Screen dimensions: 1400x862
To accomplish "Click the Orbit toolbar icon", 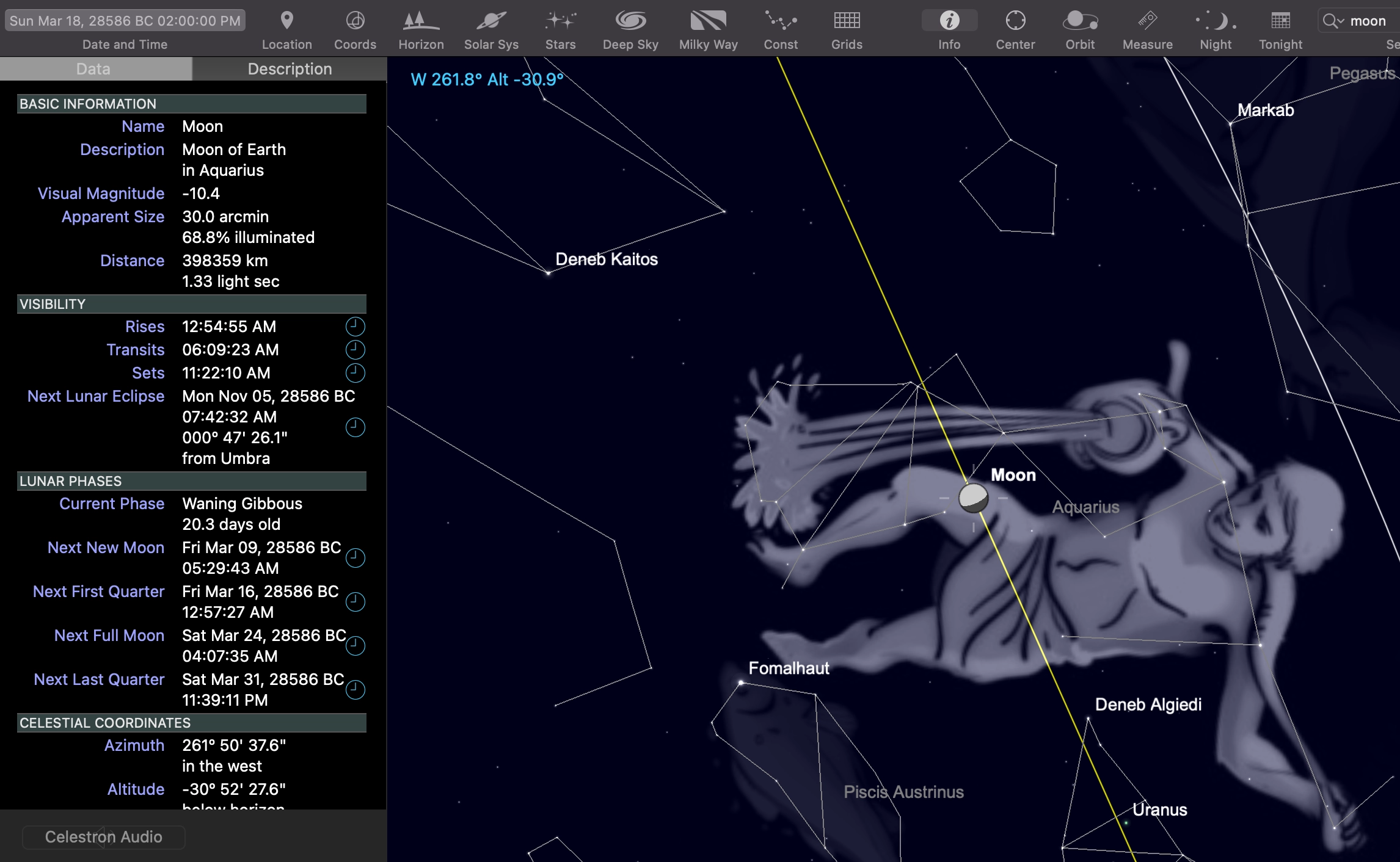I will coord(1080,21).
